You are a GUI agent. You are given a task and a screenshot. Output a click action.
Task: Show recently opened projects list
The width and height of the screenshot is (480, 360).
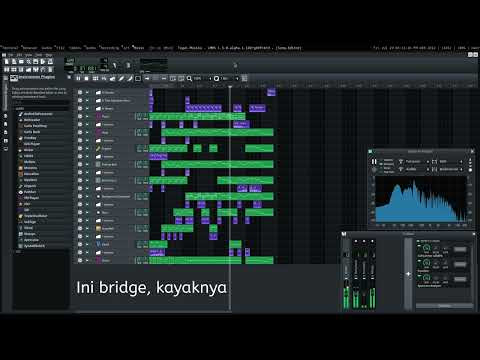click(29, 62)
